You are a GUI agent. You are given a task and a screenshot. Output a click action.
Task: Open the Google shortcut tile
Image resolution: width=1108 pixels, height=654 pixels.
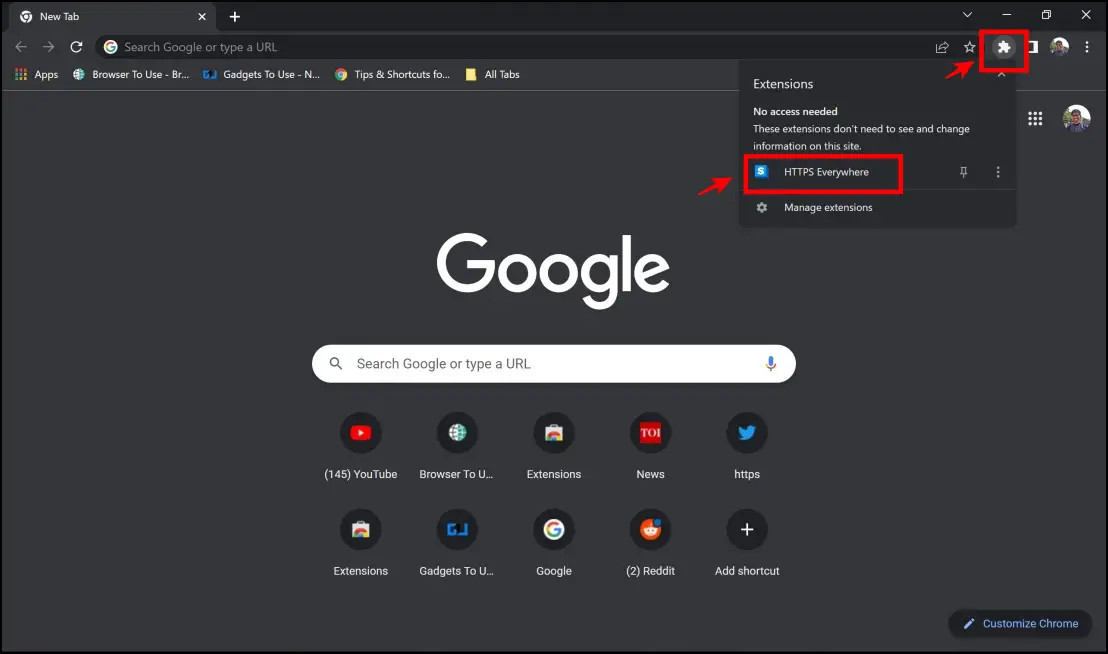point(554,543)
